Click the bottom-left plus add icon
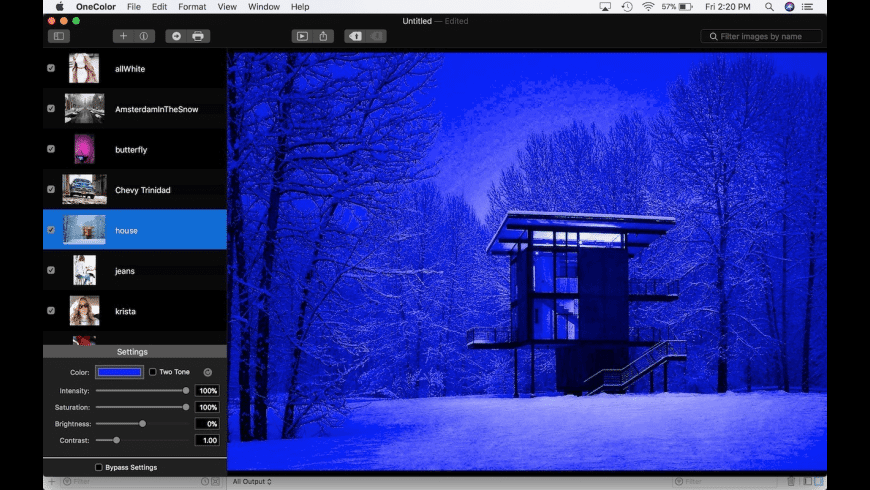This screenshot has width=870, height=490. click(52, 482)
